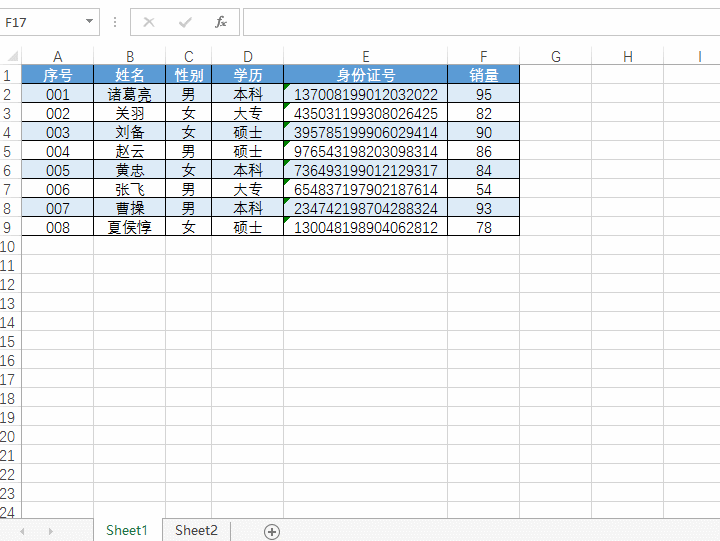Click the cell containing 诸葛亮
Image resolution: width=720 pixels, height=541 pixels.
[x=130, y=94]
